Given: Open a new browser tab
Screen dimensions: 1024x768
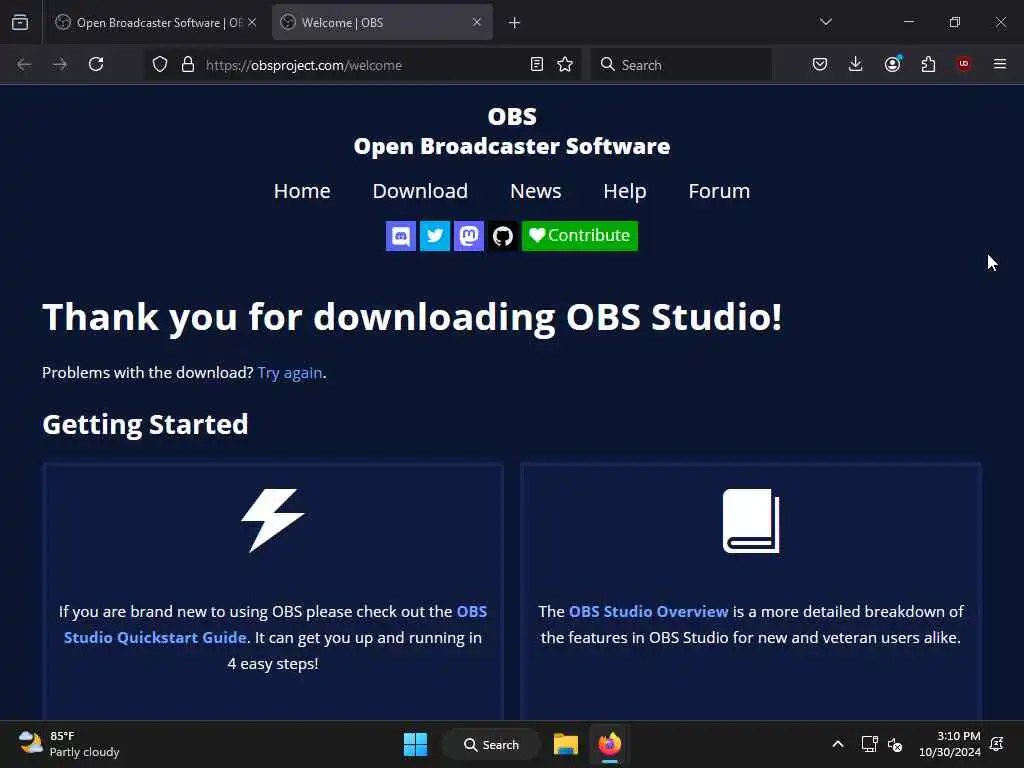Looking at the screenshot, I should tap(515, 23).
